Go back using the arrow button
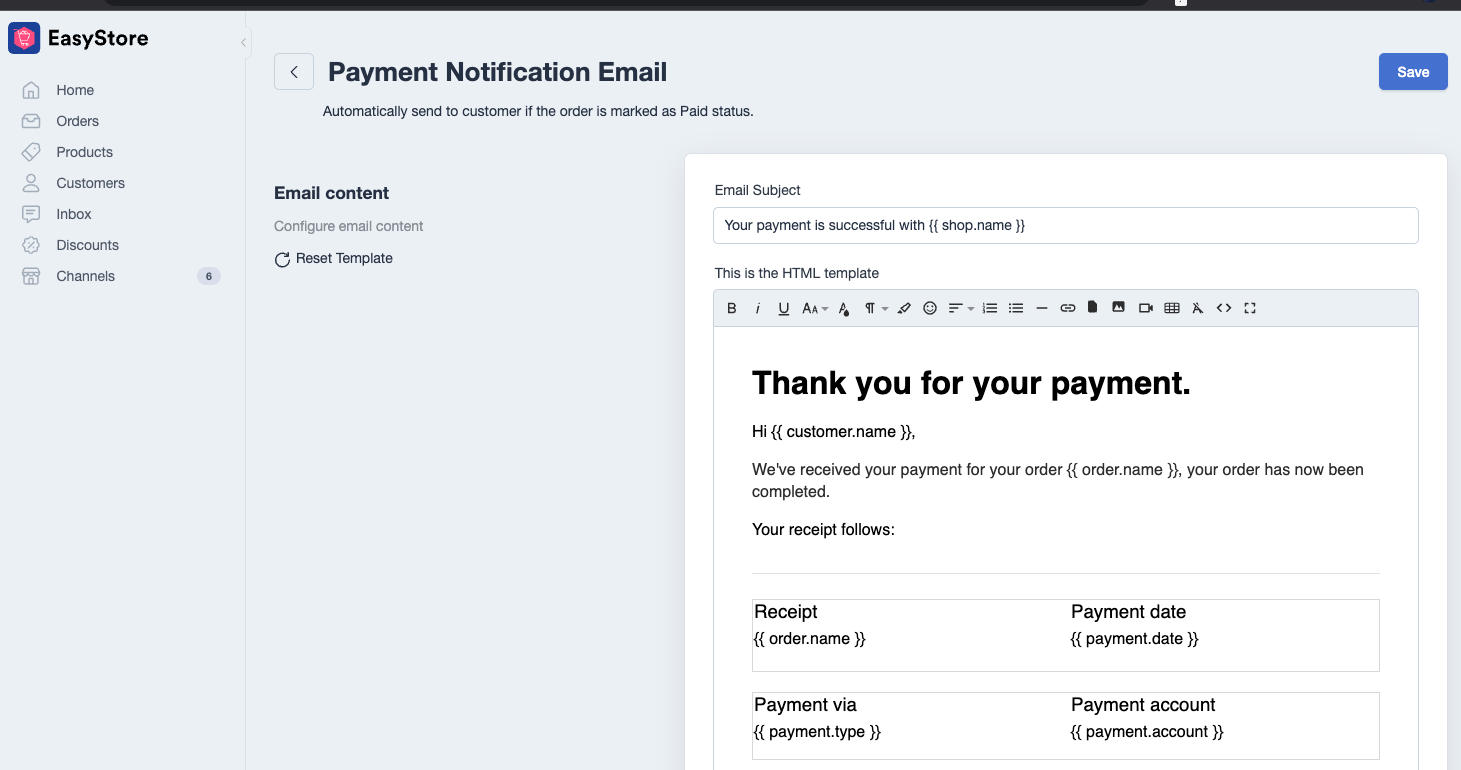This screenshot has height=770, width=1461. tap(294, 72)
